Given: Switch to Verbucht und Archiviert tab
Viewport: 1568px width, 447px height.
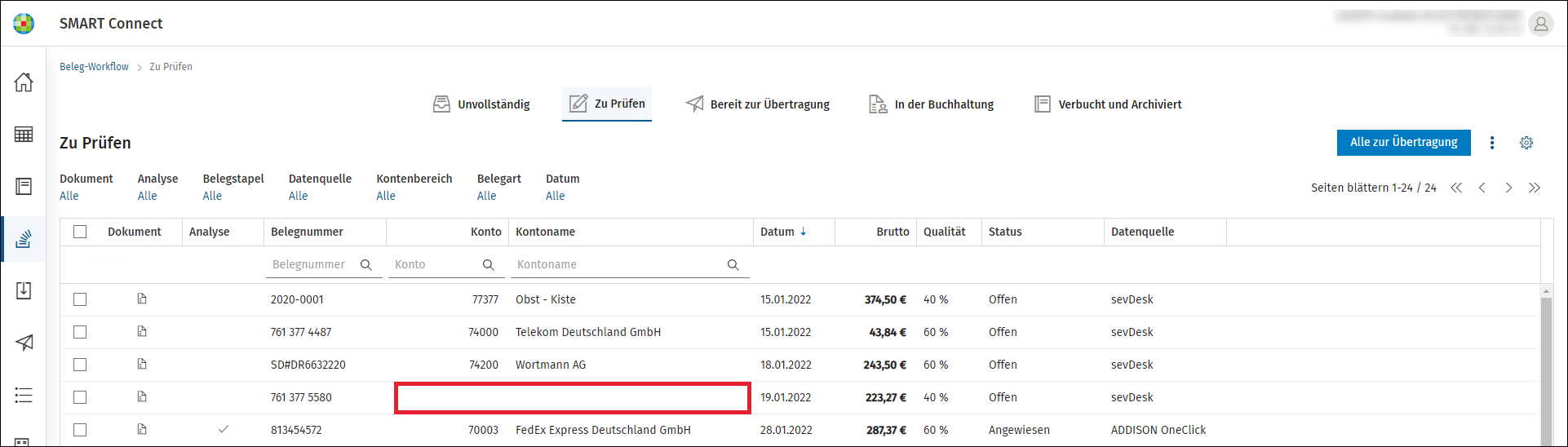Looking at the screenshot, I should point(1108,104).
